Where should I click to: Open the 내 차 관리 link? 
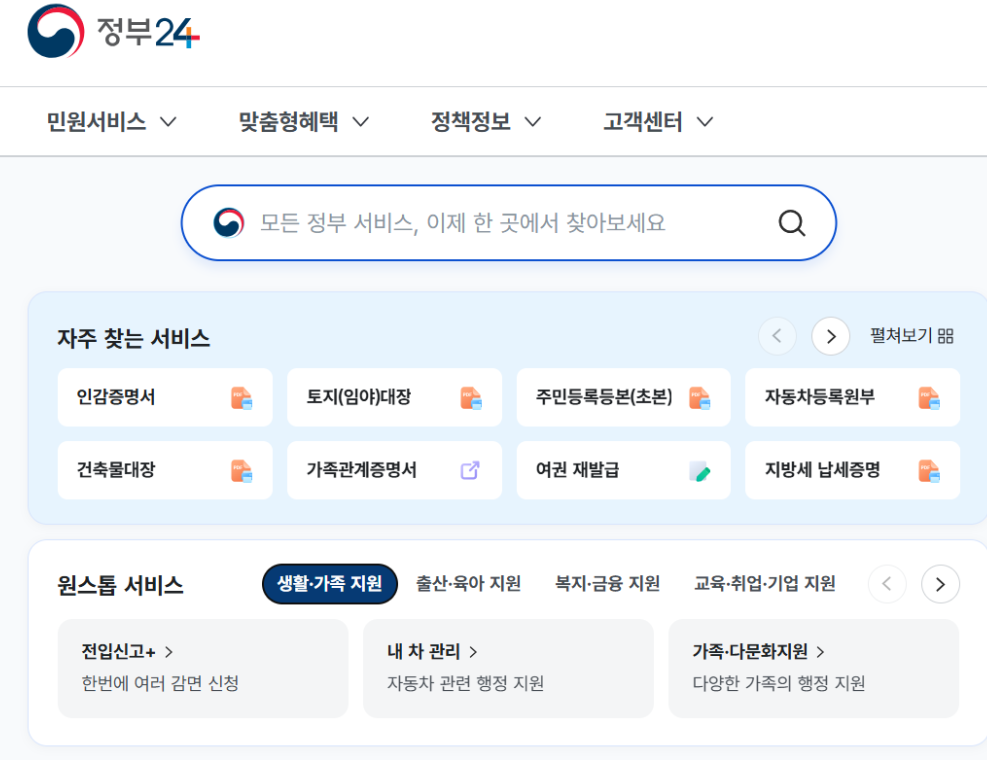[432, 652]
